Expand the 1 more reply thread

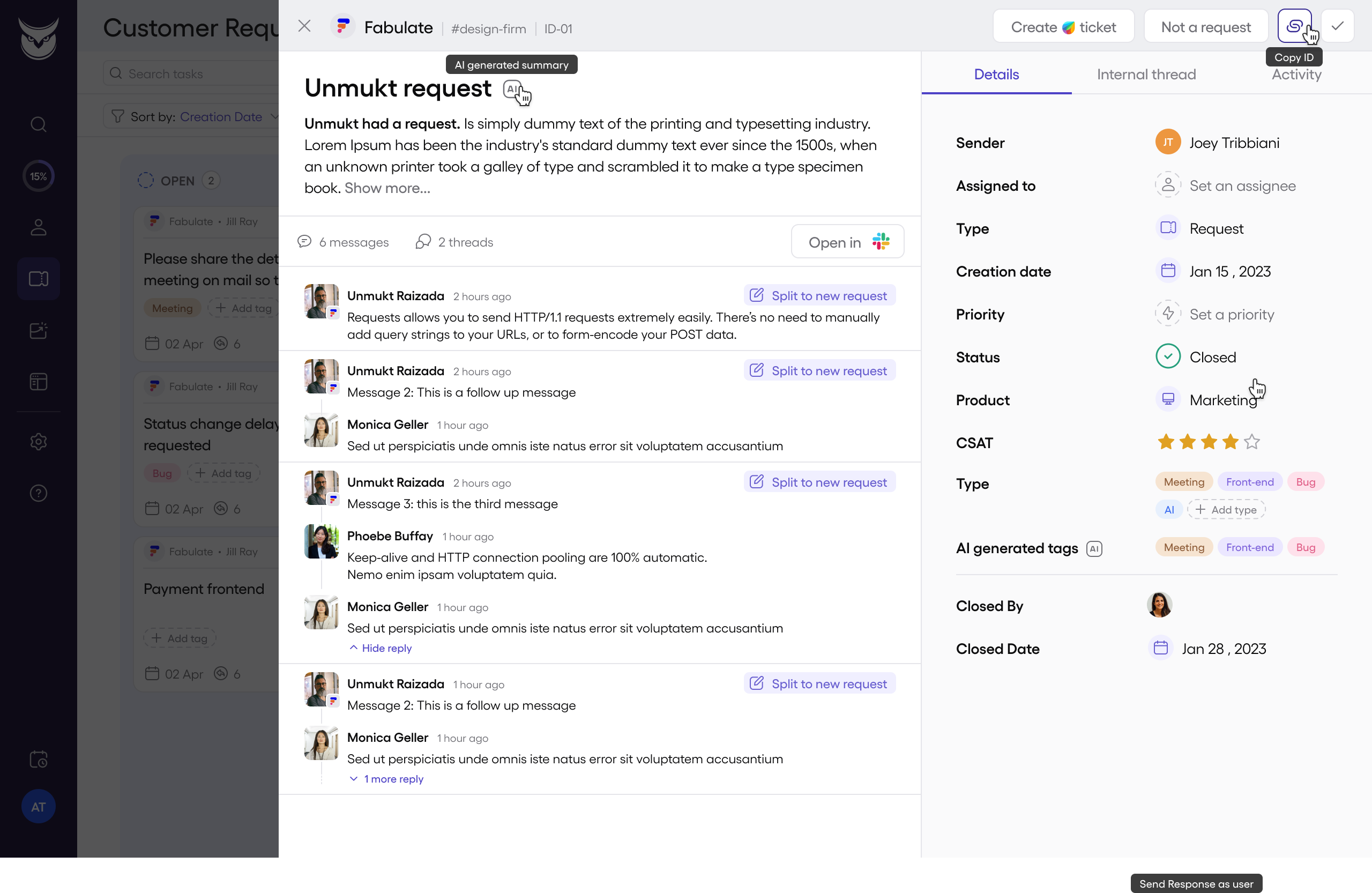[387, 779]
